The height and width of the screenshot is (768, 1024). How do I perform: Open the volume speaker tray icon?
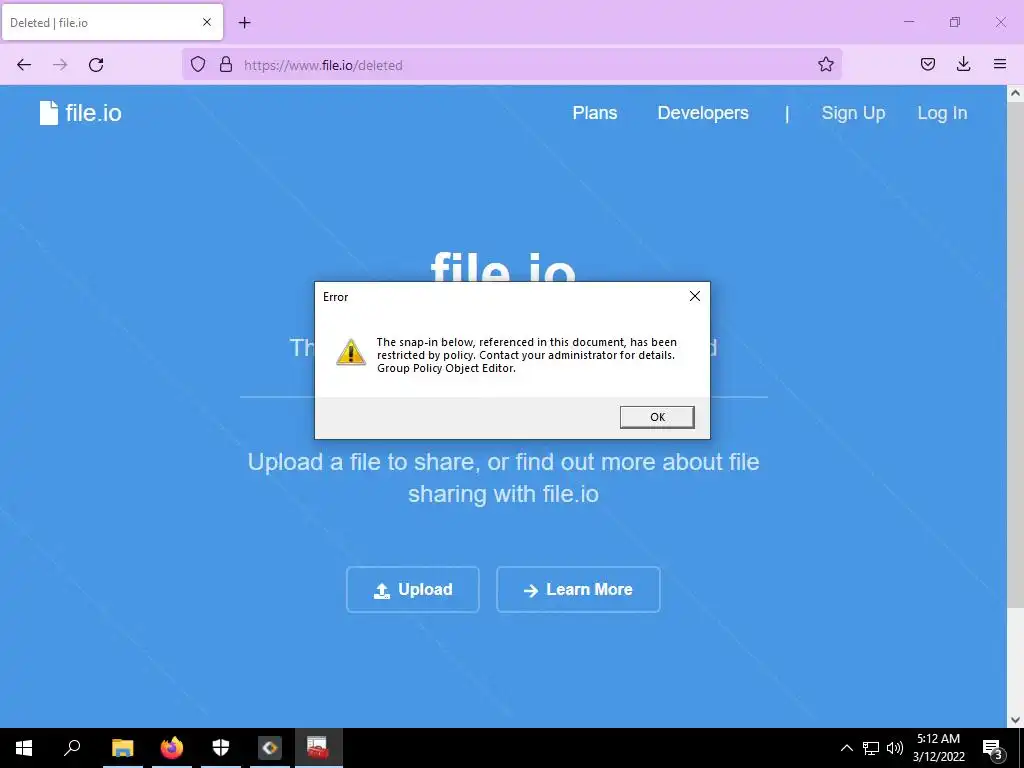click(x=895, y=748)
